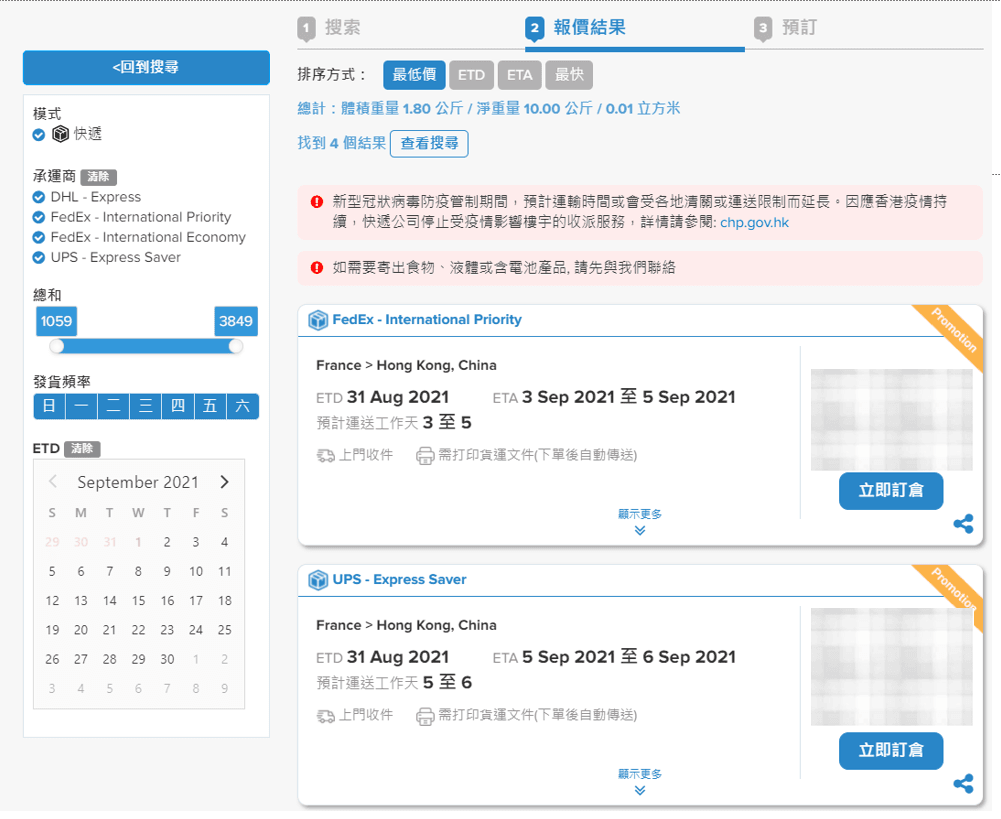Viewport: 1001px width, 819px height.
Task: Go to previous month in ETD calendar
Action: coord(53,482)
